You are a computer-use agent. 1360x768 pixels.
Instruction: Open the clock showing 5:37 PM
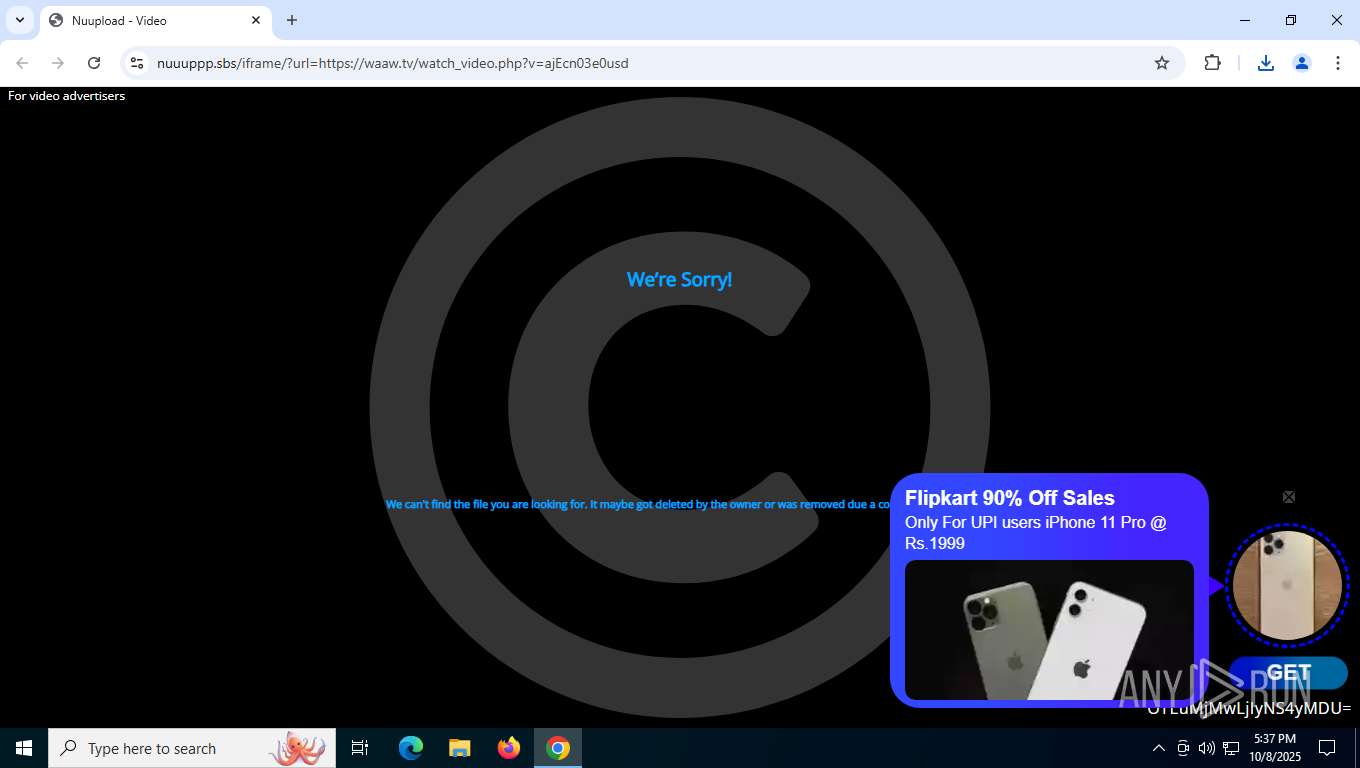(1274, 748)
